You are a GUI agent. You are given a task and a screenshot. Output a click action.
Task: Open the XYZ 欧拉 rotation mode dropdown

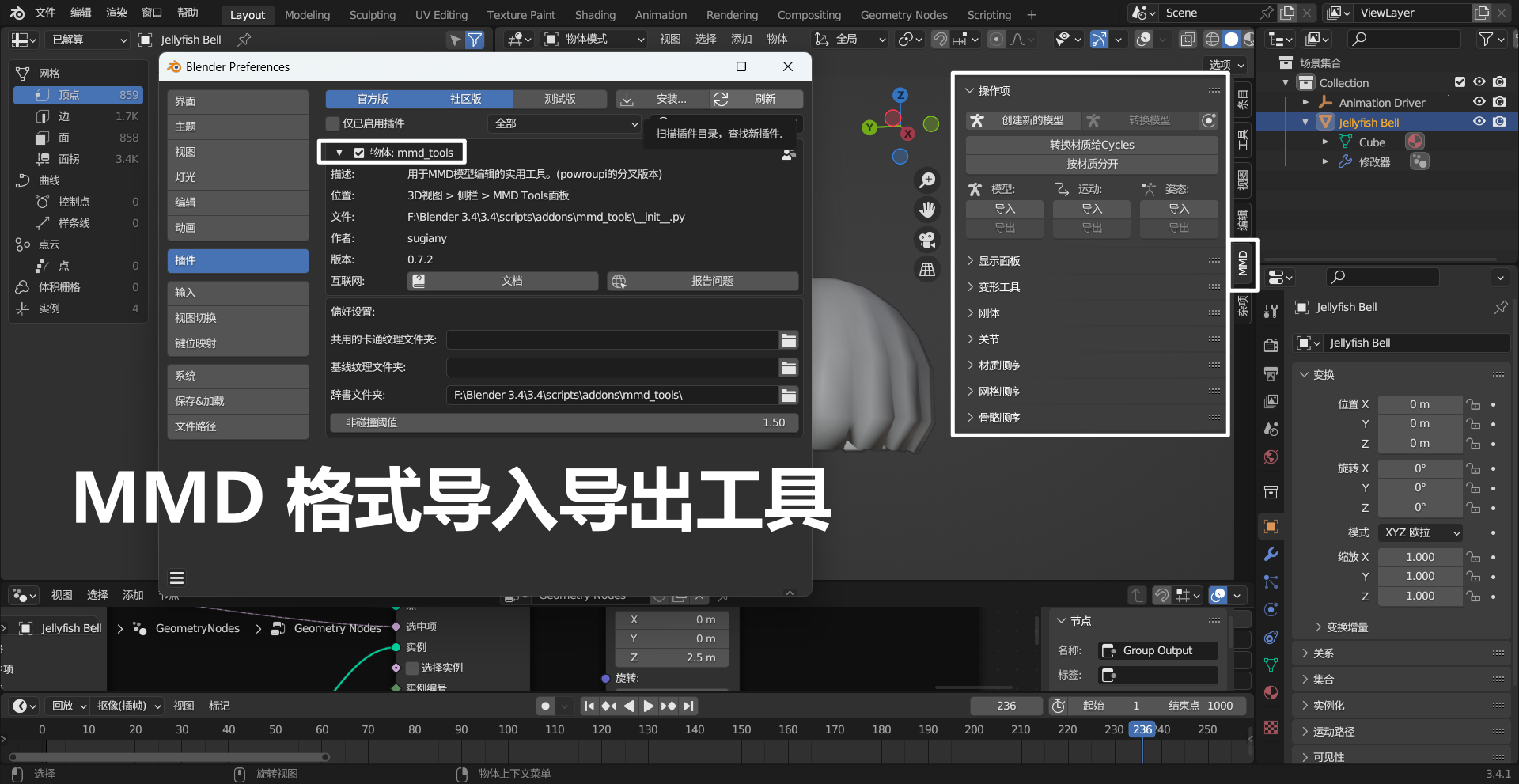(1420, 532)
